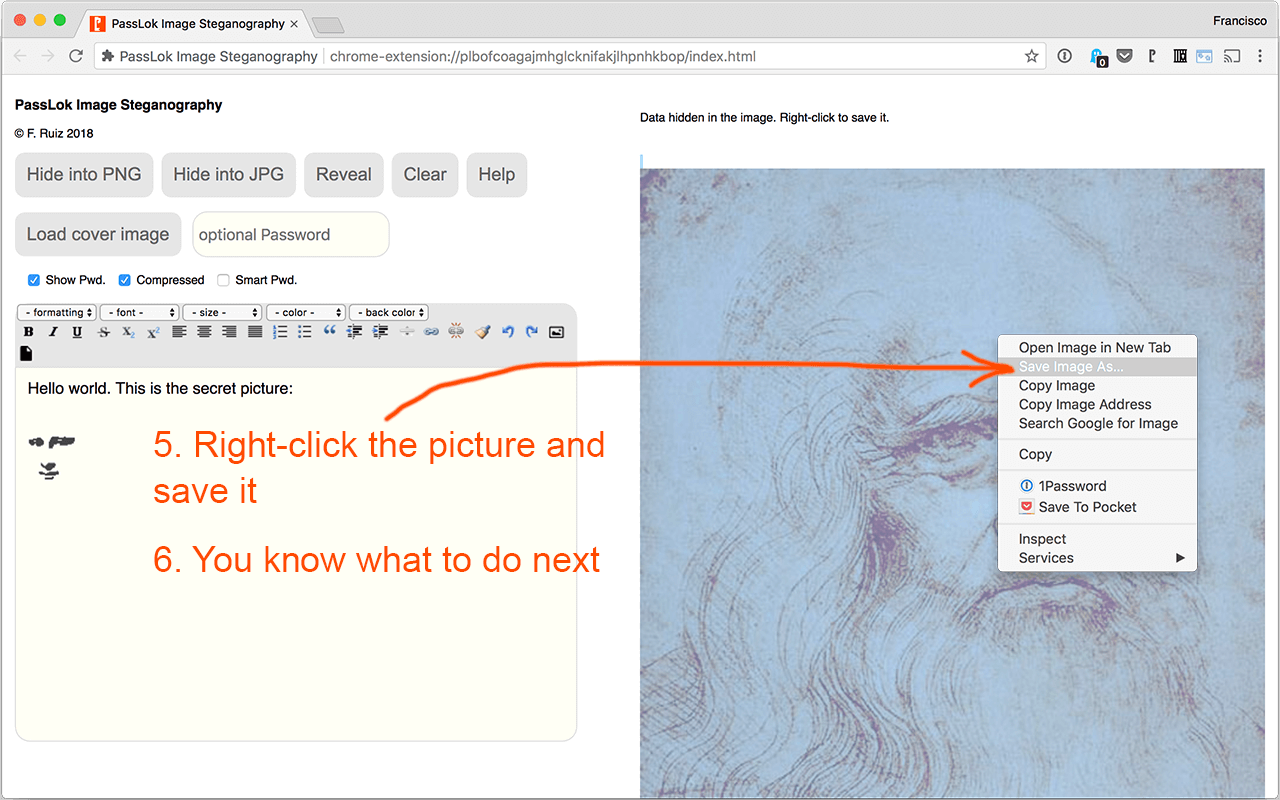Image resolution: width=1280 pixels, height=800 pixels.
Task: Underline text with the U icon
Action: [x=77, y=332]
